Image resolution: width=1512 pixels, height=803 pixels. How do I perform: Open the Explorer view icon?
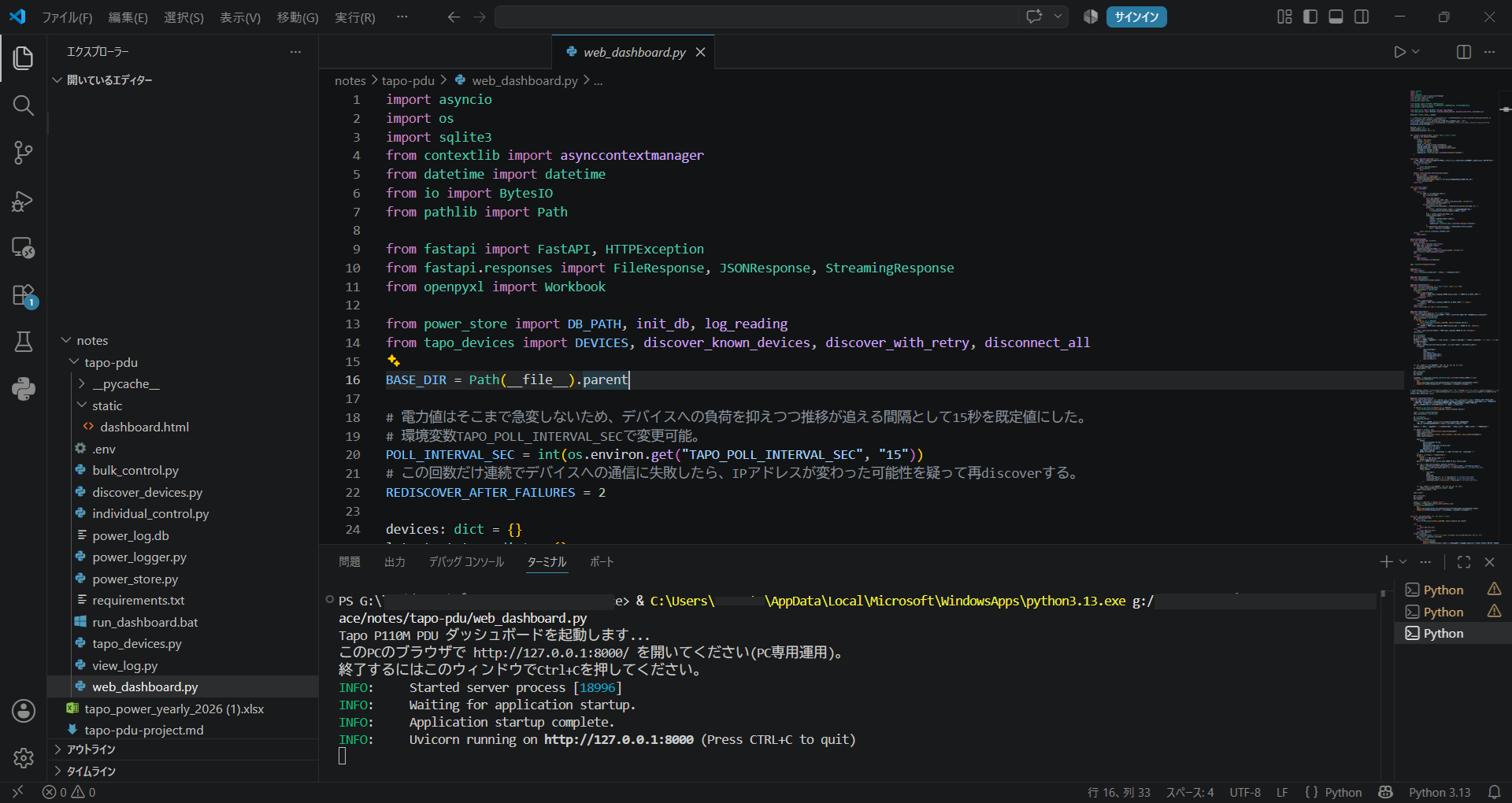[x=24, y=57]
